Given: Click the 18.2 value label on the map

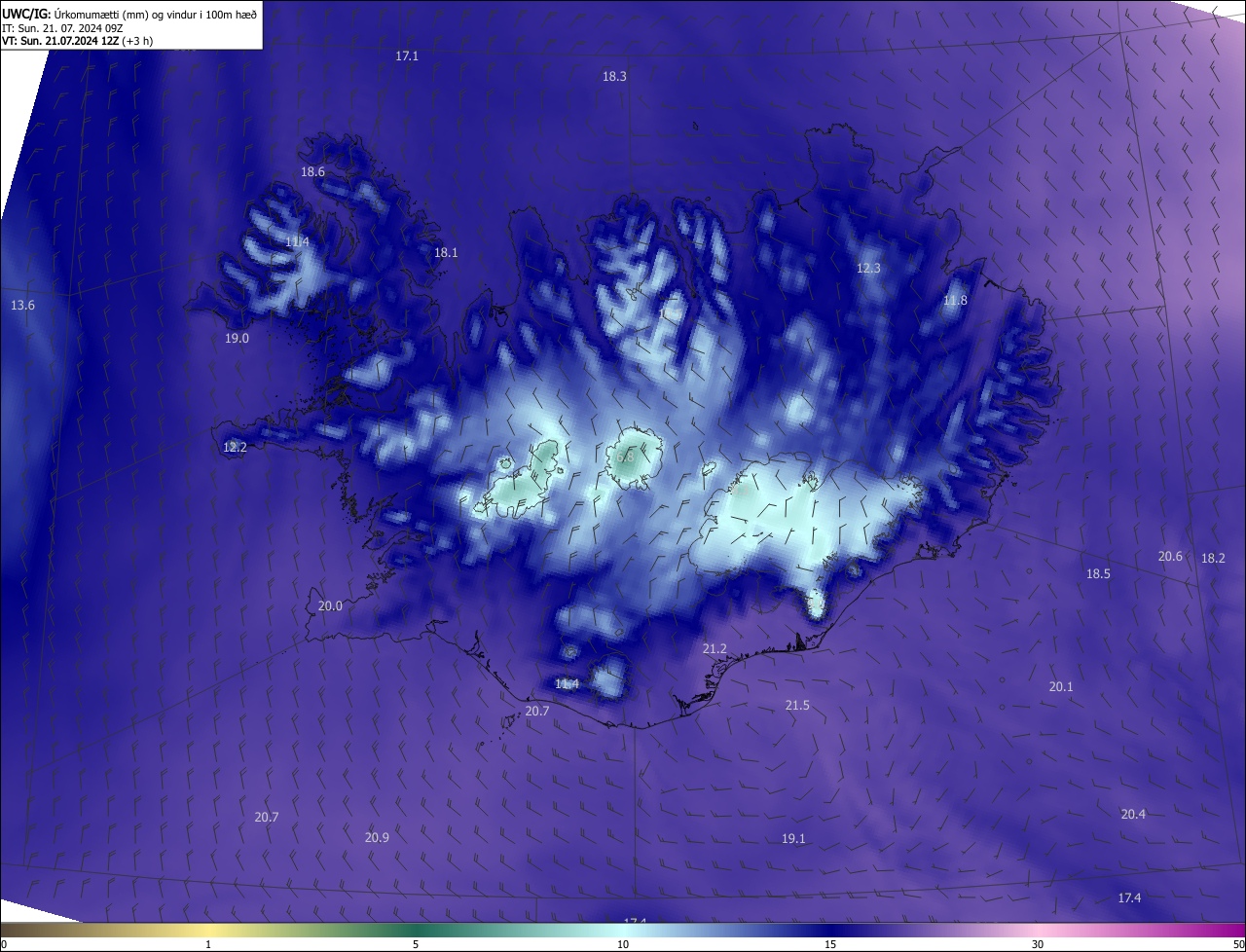Looking at the screenshot, I should coord(1213,559).
